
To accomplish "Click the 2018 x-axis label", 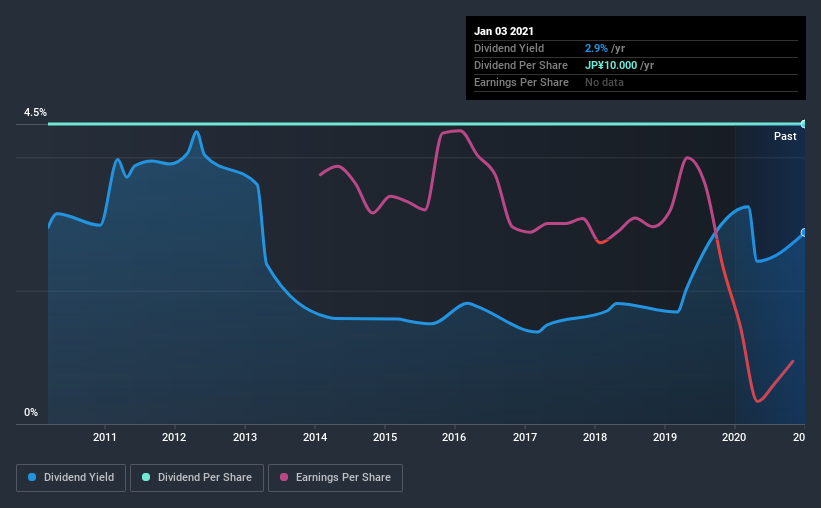I will (595, 437).
